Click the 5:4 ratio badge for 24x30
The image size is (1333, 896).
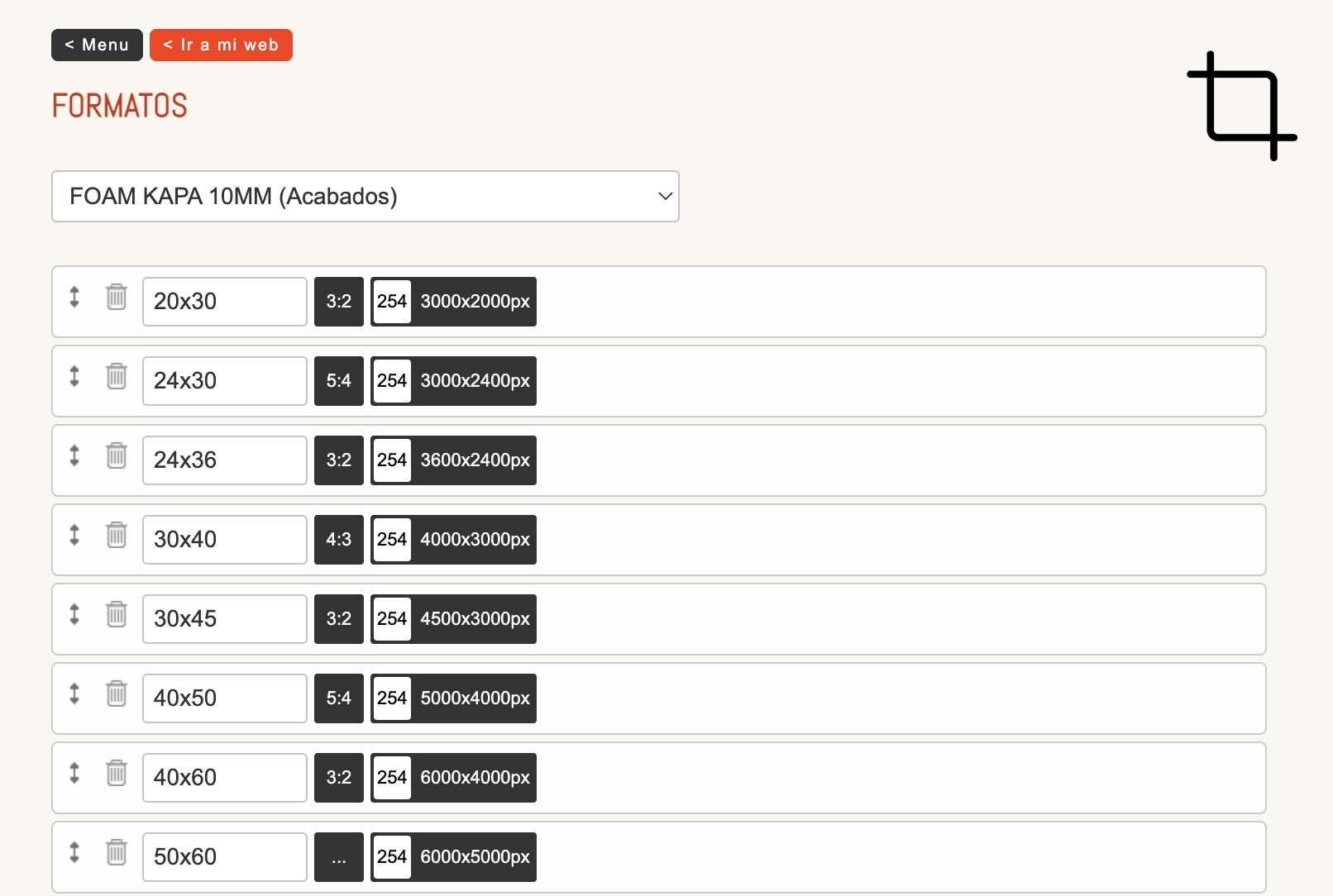[338, 381]
